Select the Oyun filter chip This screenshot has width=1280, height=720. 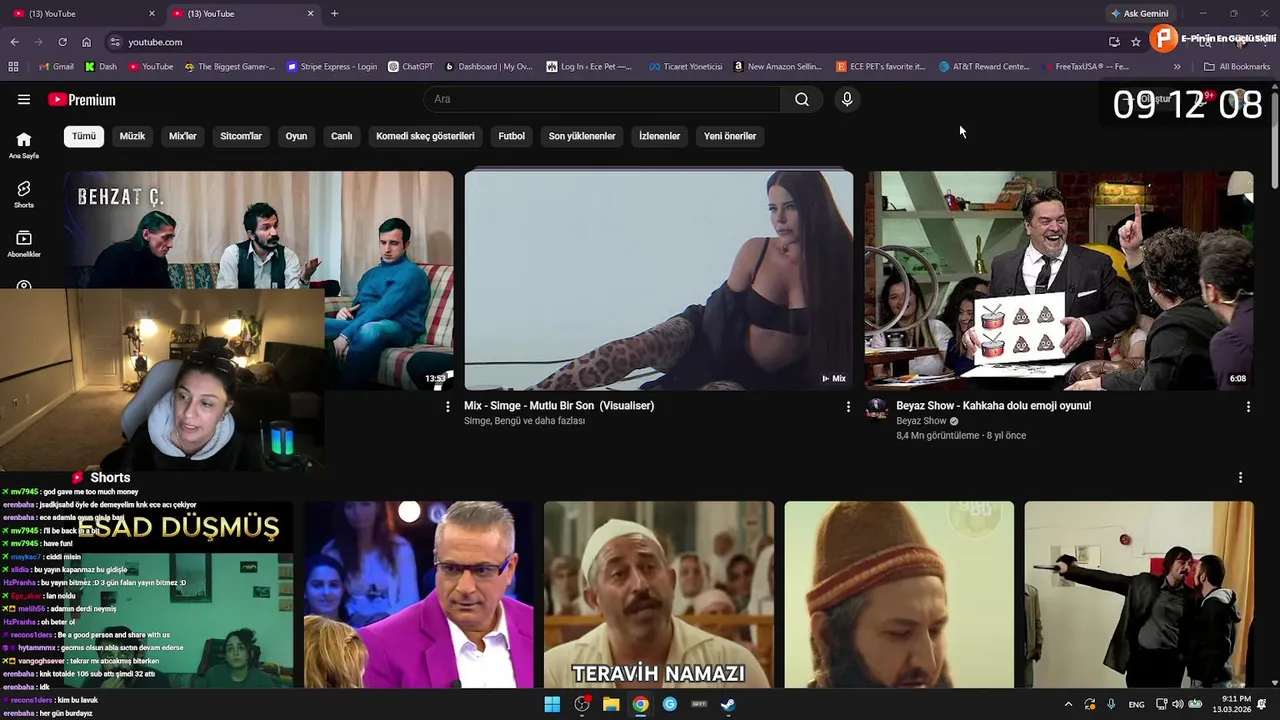click(296, 136)
